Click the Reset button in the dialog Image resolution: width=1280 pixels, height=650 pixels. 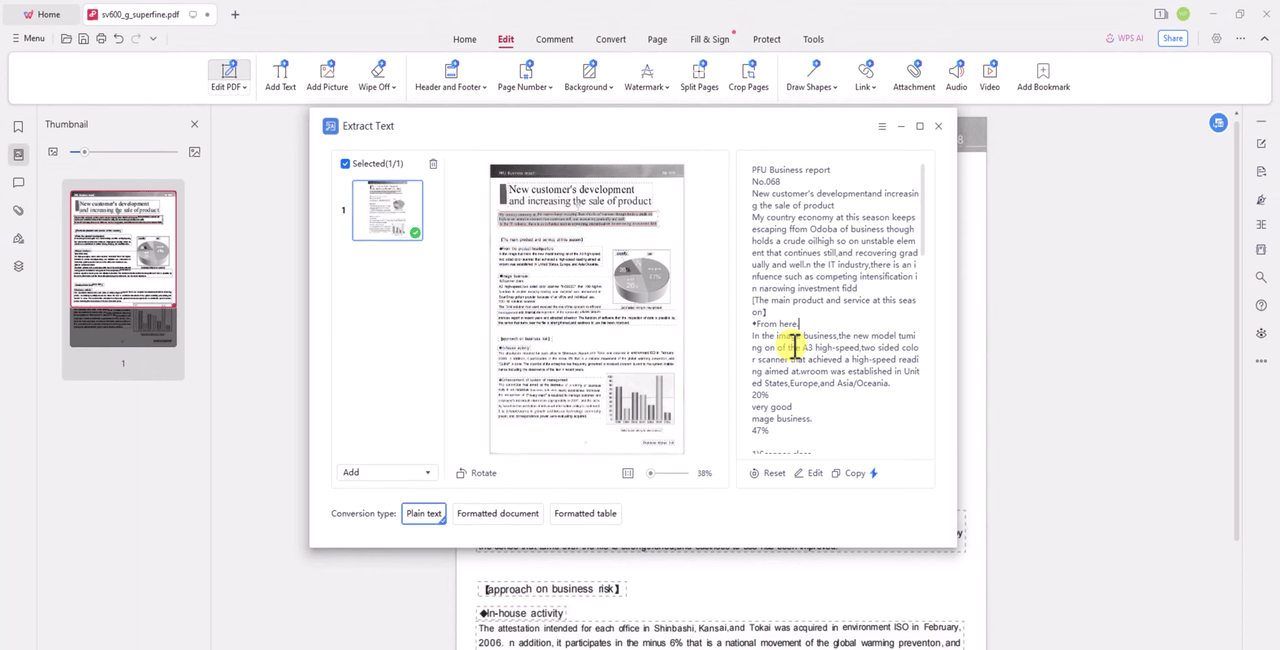(768, 472)
